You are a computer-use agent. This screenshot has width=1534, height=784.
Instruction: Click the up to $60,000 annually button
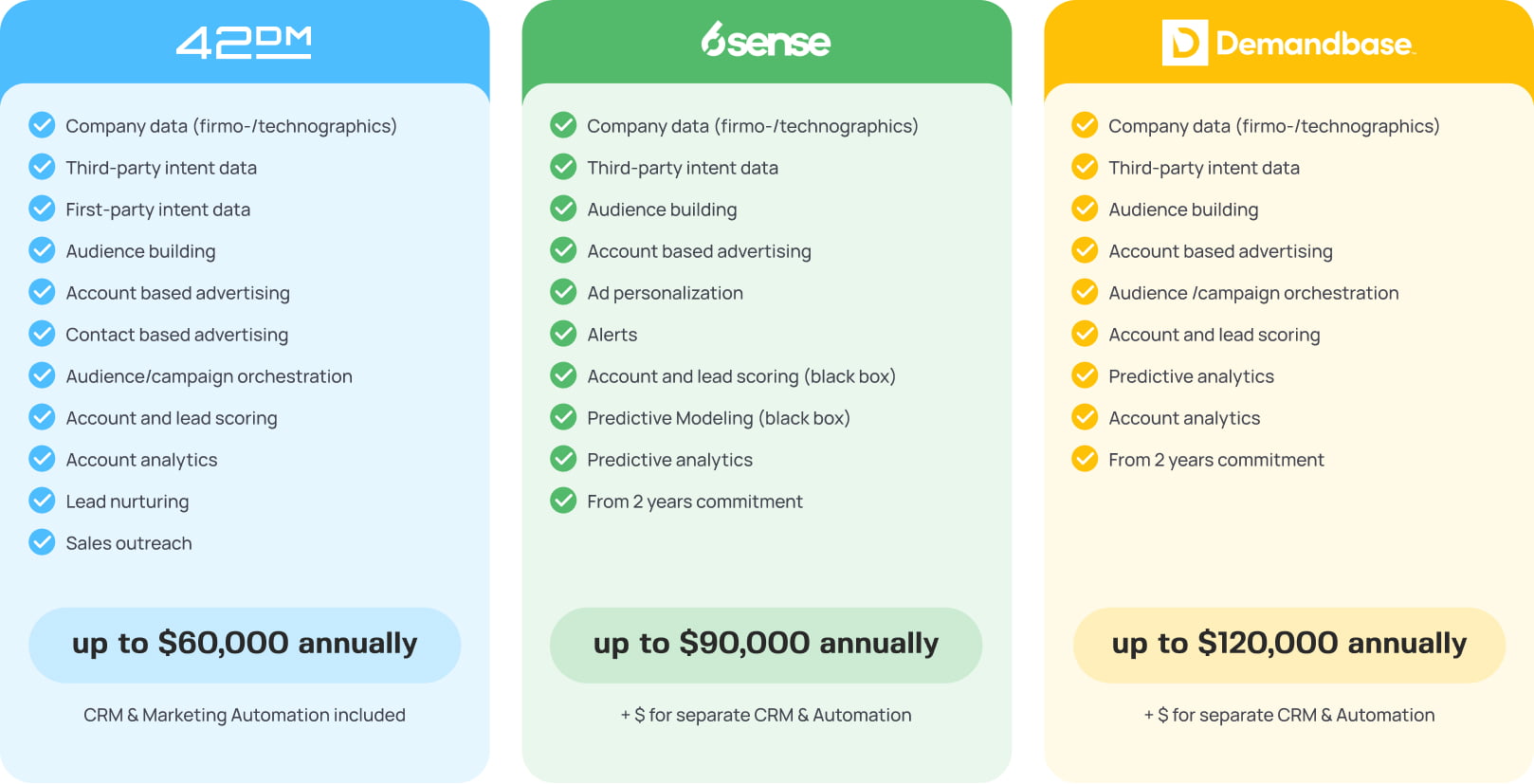click(x=245, y=645)
